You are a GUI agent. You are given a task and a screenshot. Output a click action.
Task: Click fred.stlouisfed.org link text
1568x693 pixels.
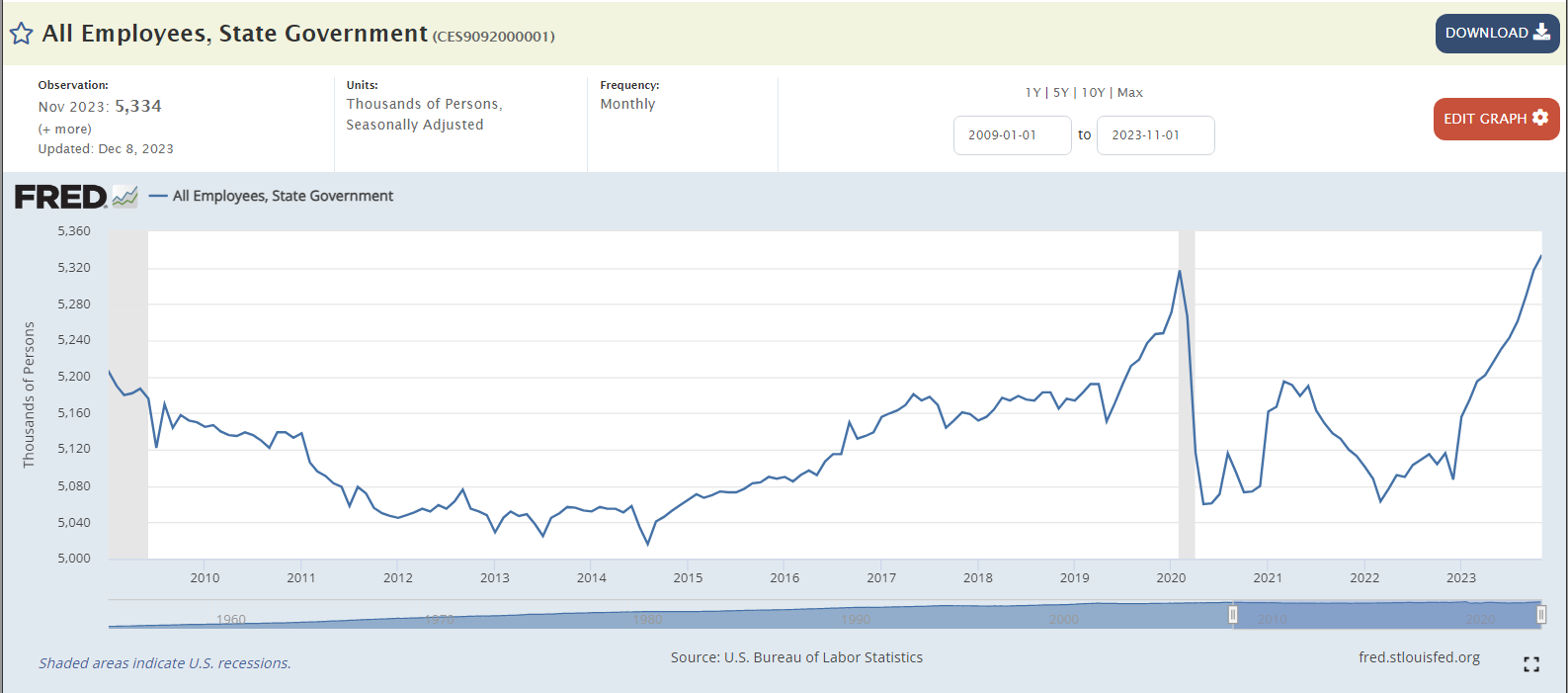[1419, 657]
